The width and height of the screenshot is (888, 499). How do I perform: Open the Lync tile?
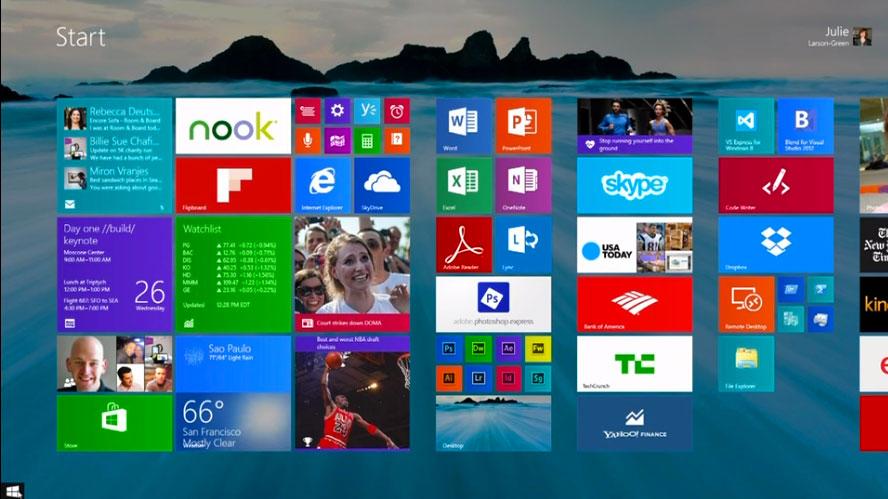tap(523, 245)
